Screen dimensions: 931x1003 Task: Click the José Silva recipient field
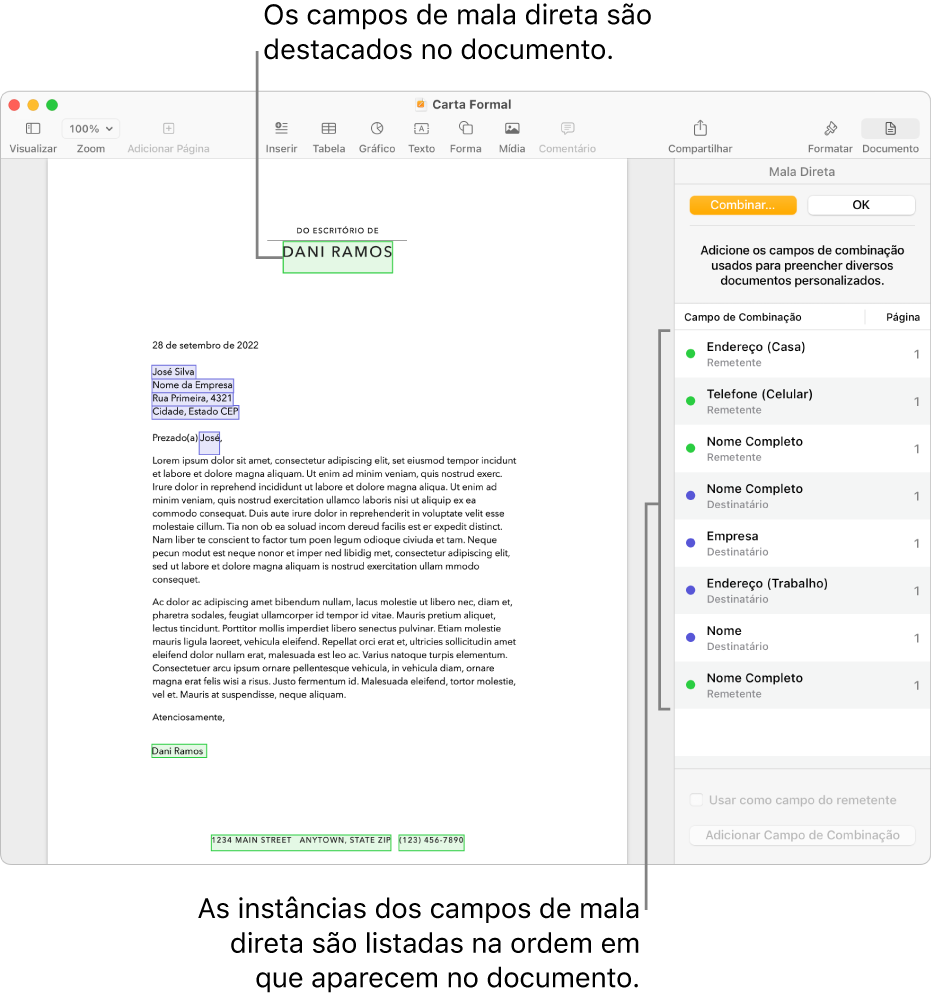pyautogui.click(x=173, y=372)
